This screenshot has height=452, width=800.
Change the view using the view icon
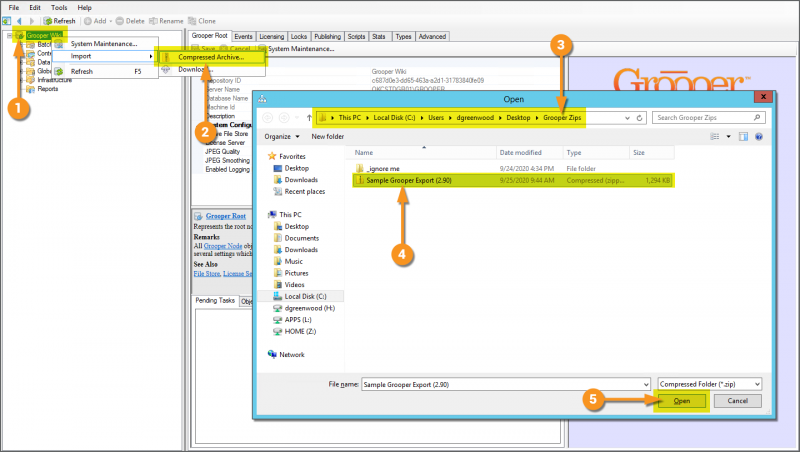715,137
